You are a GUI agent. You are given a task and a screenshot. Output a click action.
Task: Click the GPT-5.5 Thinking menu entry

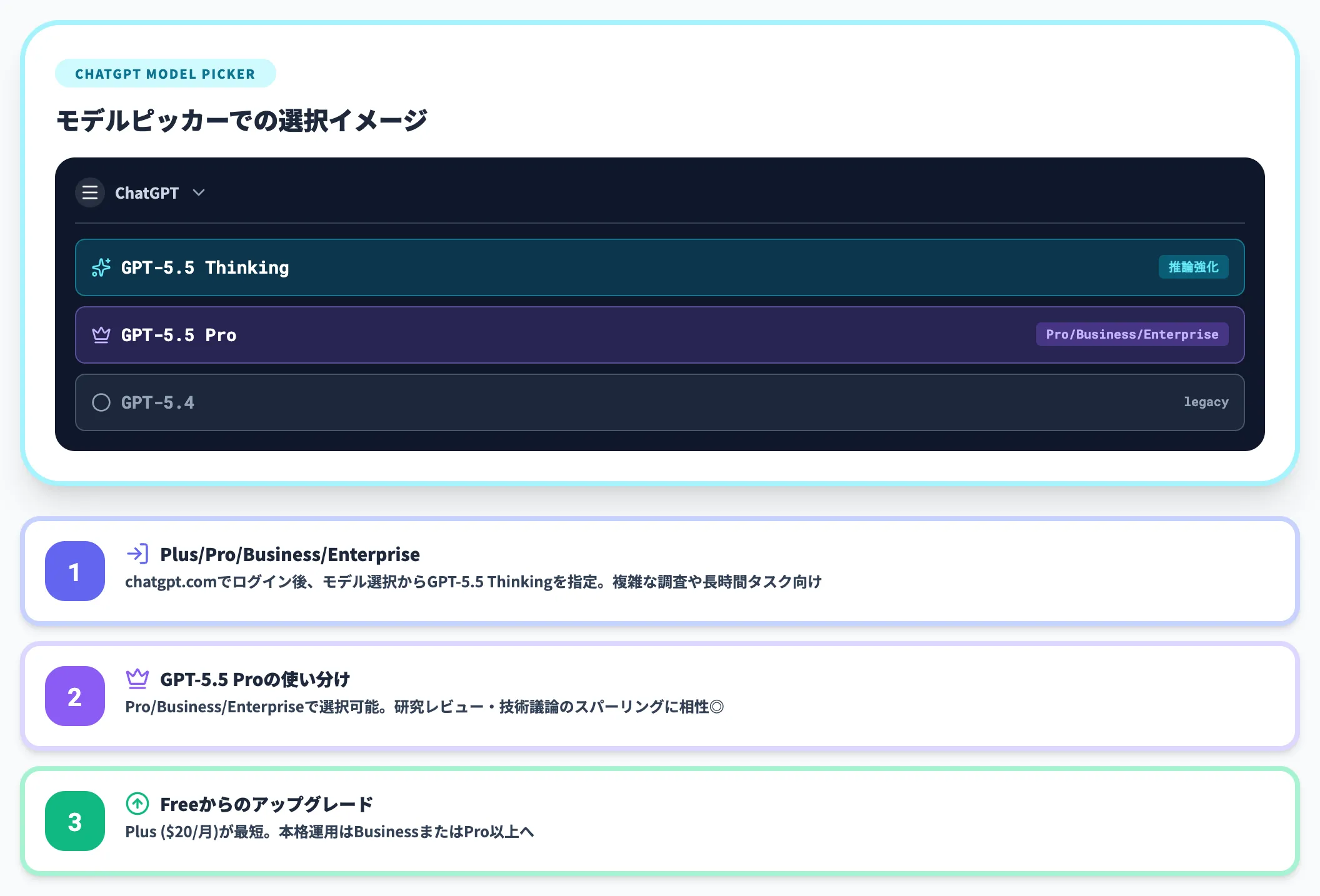205,267
